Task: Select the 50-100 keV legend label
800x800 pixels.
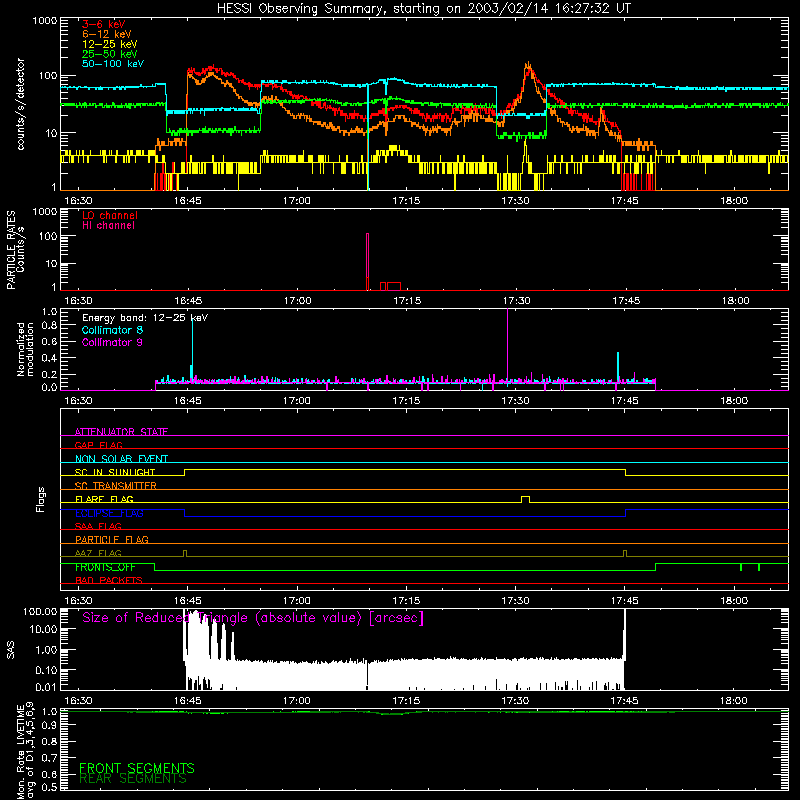Action: click(113, 63)
